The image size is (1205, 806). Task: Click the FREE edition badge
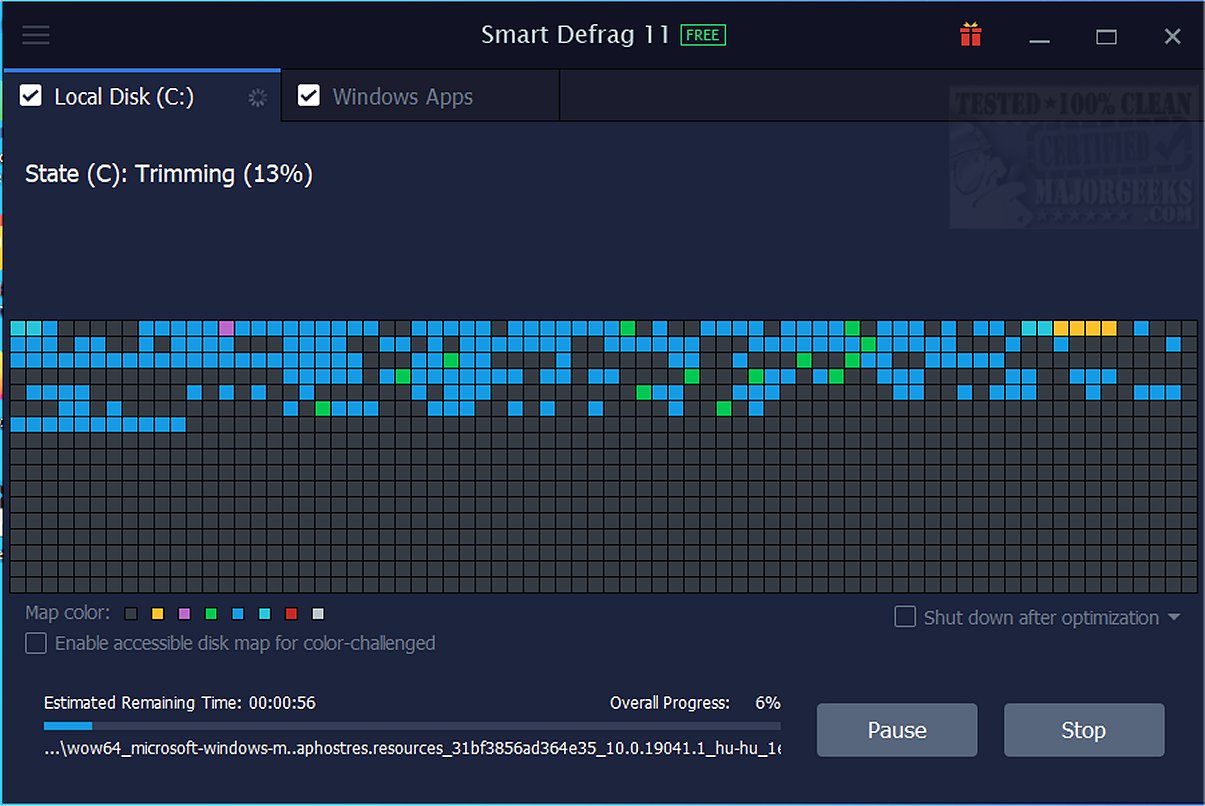point(703,35)
